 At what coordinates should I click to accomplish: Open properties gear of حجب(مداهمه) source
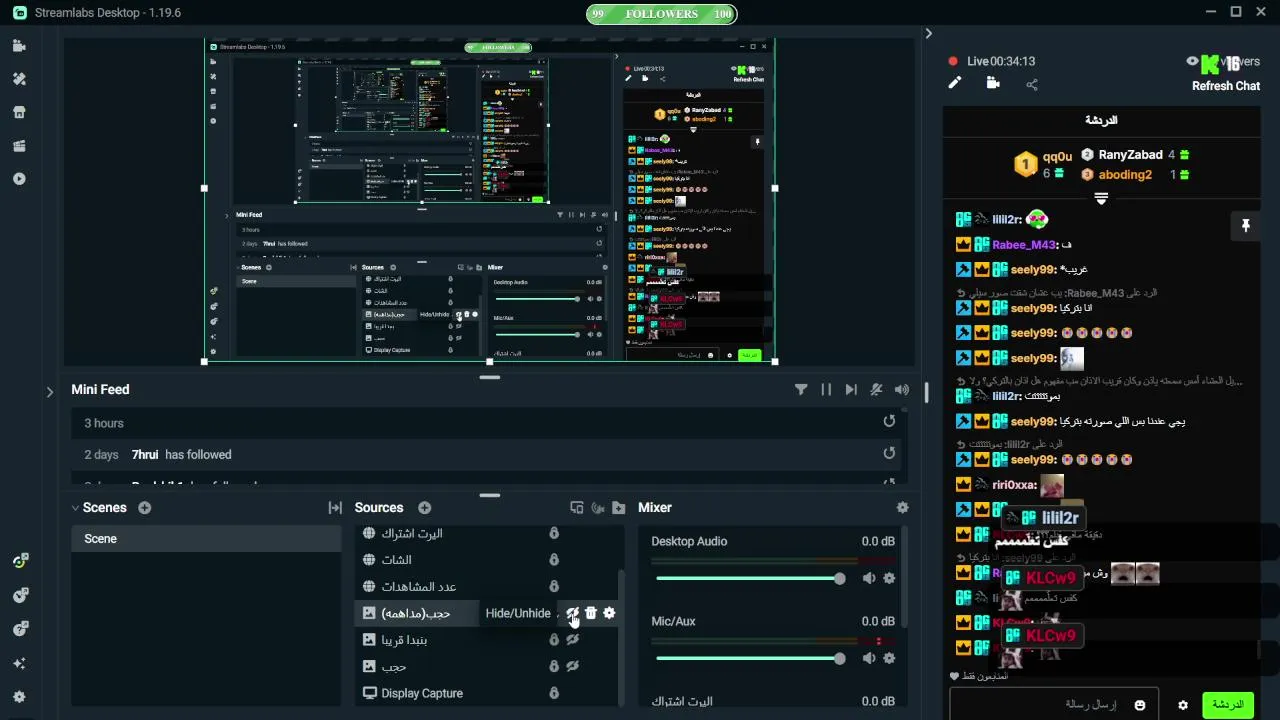609,613
